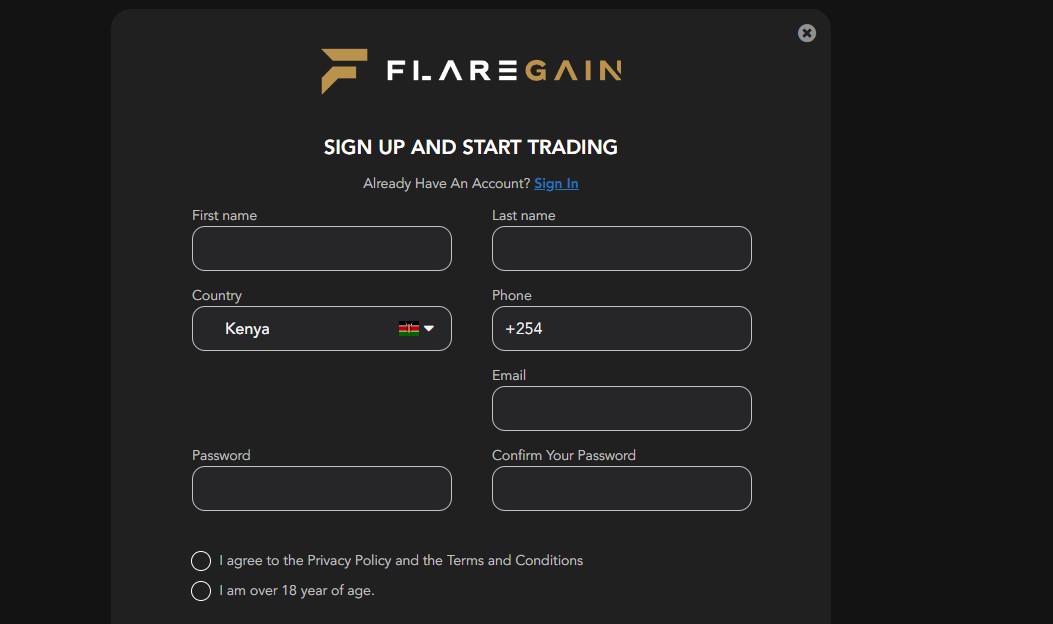Screen dimensions: 1053x624
Task: Click the 'I am over 18' label text
Action: pyautogui.click(x=297, y=591)
